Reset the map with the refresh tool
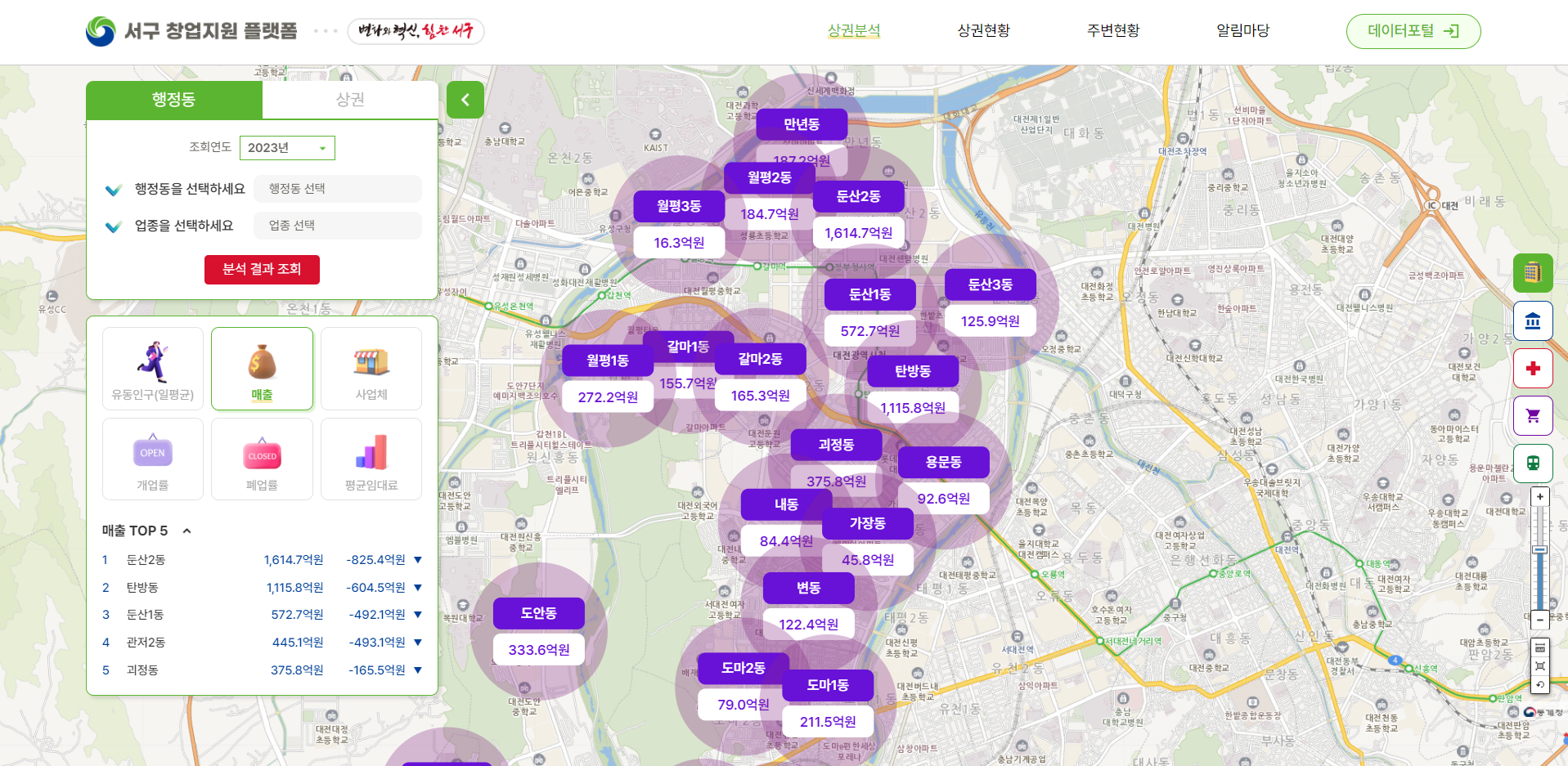 (x=1540, y=685)
